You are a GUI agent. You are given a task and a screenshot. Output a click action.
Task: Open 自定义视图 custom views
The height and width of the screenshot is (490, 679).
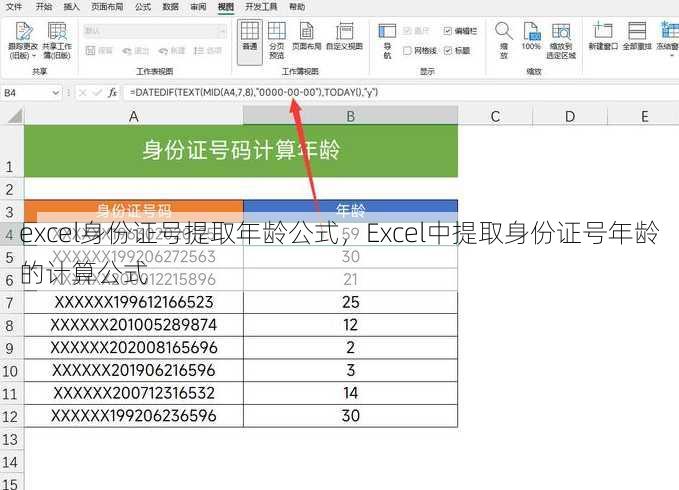pos(344,36)
